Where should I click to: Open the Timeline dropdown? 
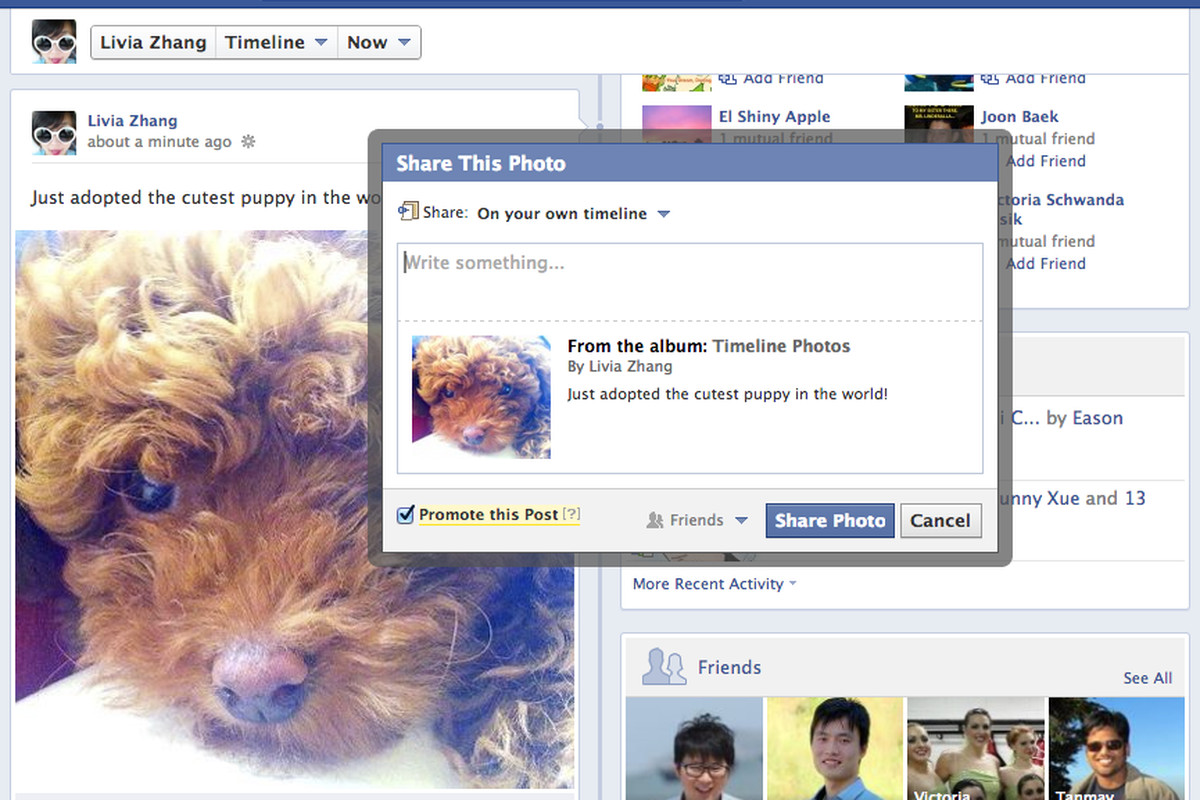click(x=276, y=42)
